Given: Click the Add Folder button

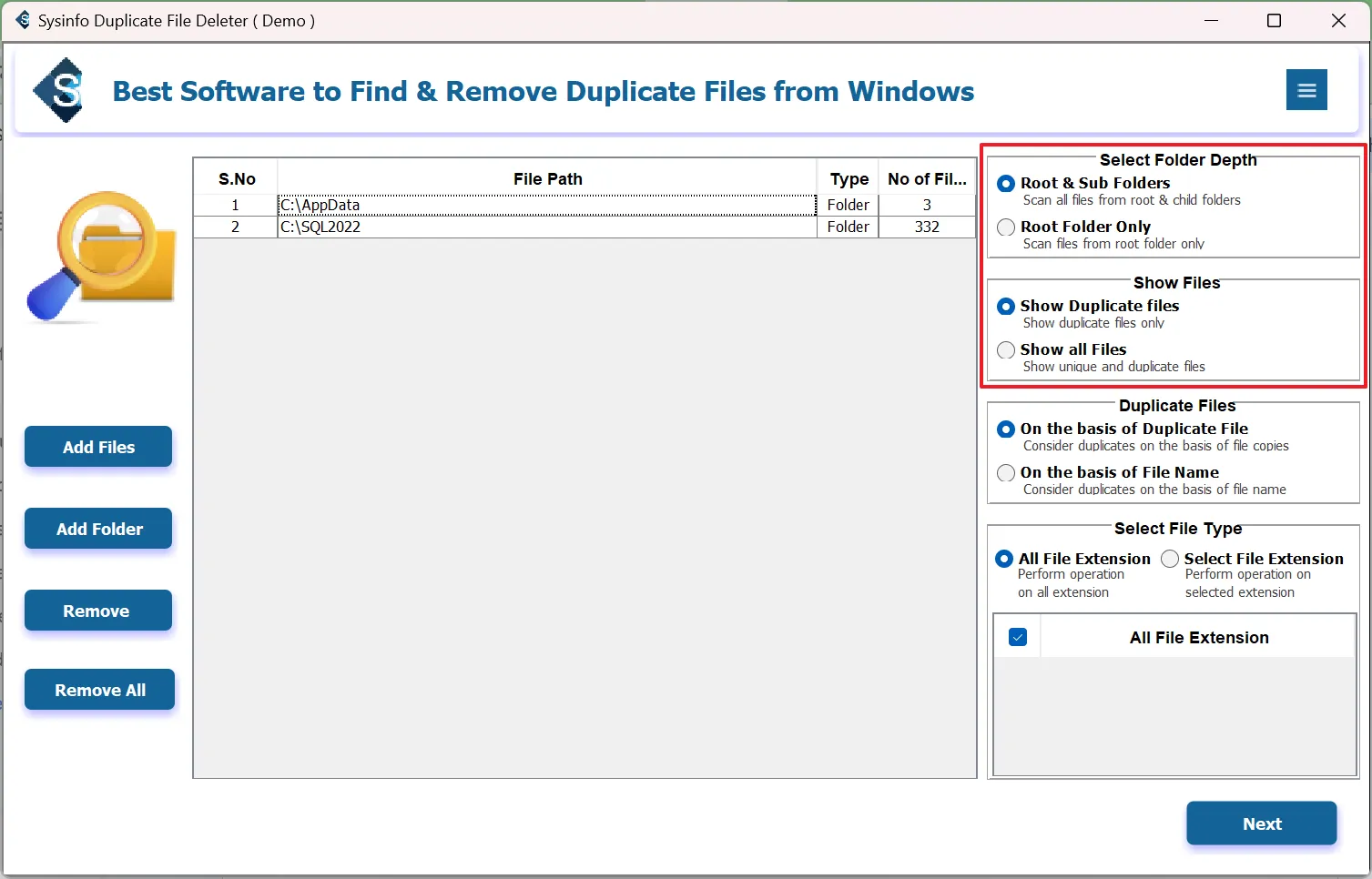Looking at the screenshot, I should [98, 529].
